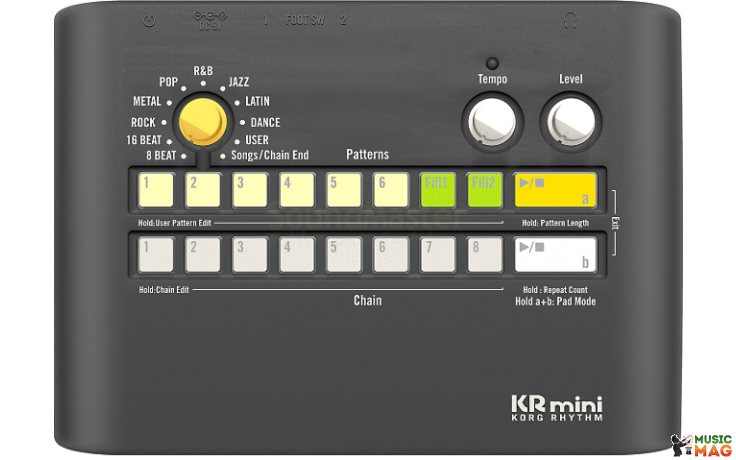Screen dimensions: 736x460
Task: Trigger the green Fill1 pad
Action: (438, 190)
